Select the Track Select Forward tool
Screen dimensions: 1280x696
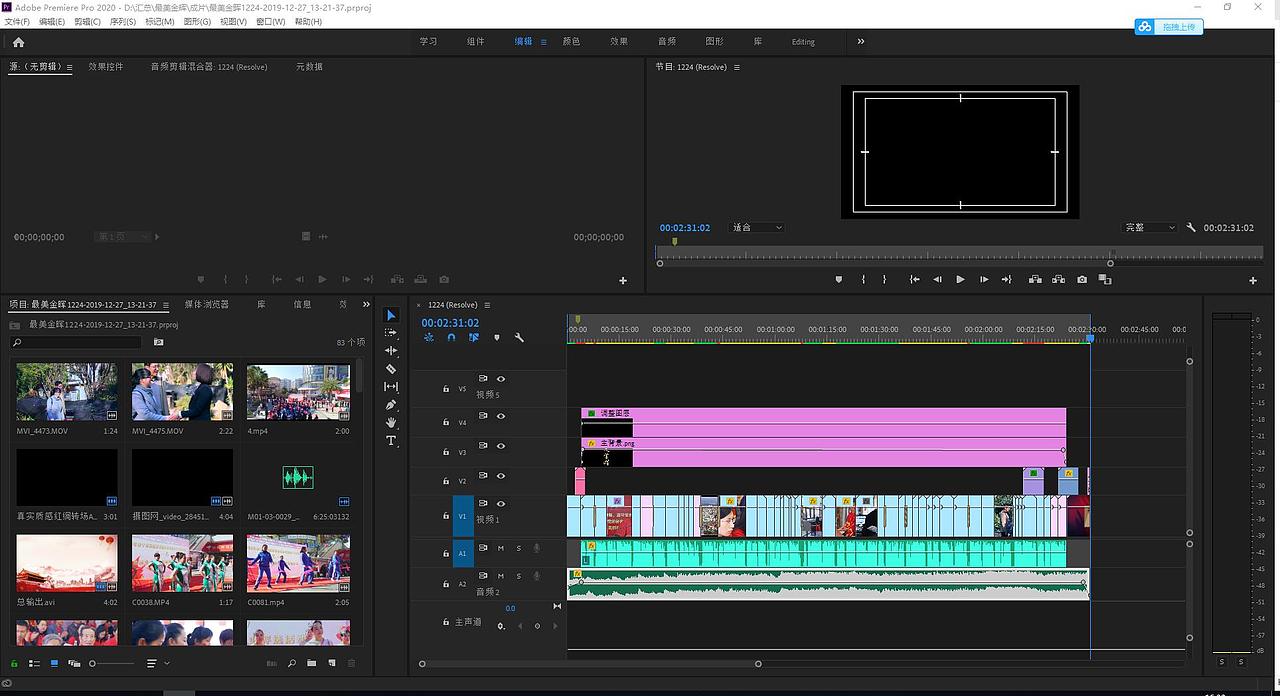pos(391,333)
